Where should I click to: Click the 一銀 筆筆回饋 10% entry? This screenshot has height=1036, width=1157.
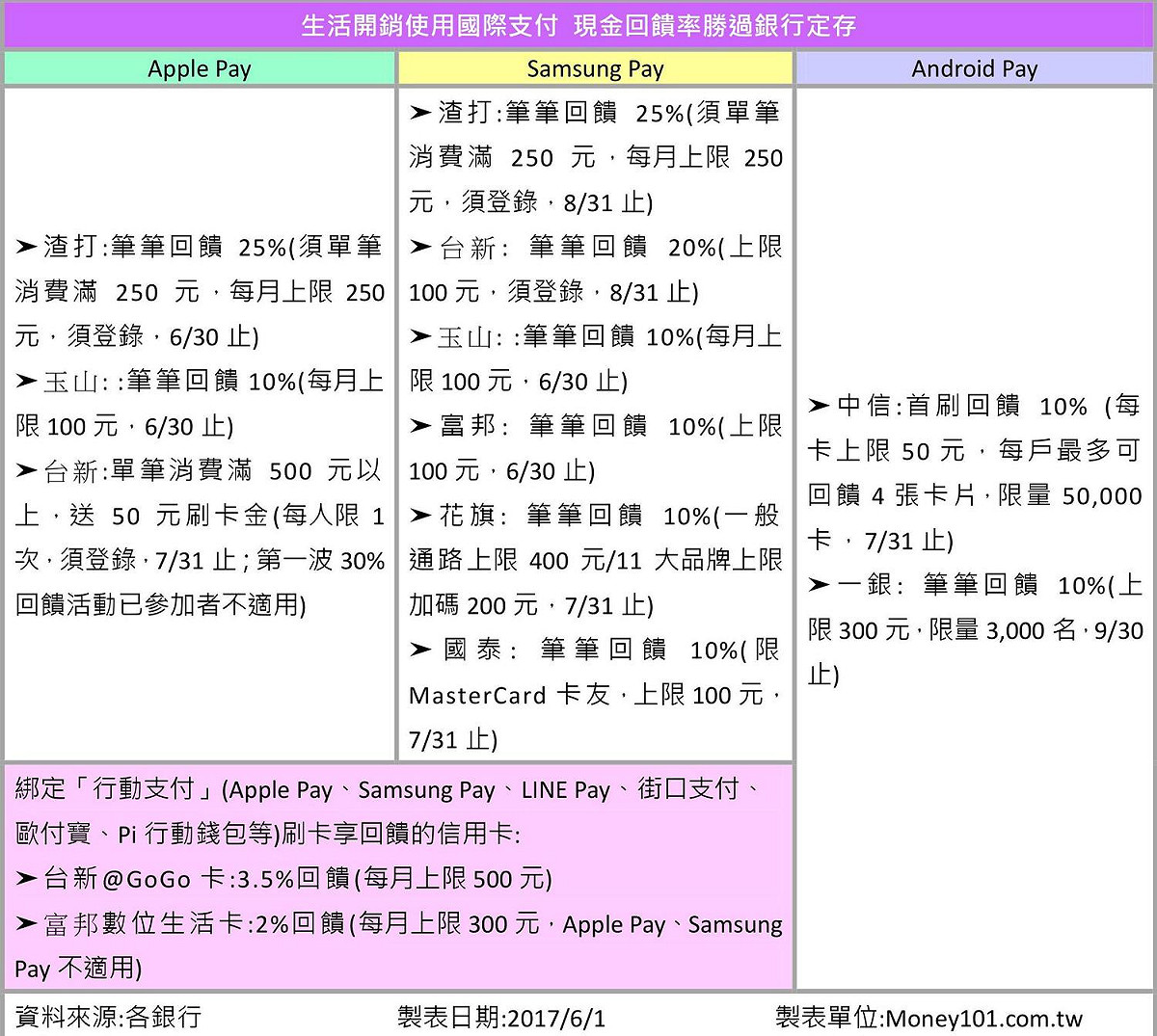click(x=975, y=630)
